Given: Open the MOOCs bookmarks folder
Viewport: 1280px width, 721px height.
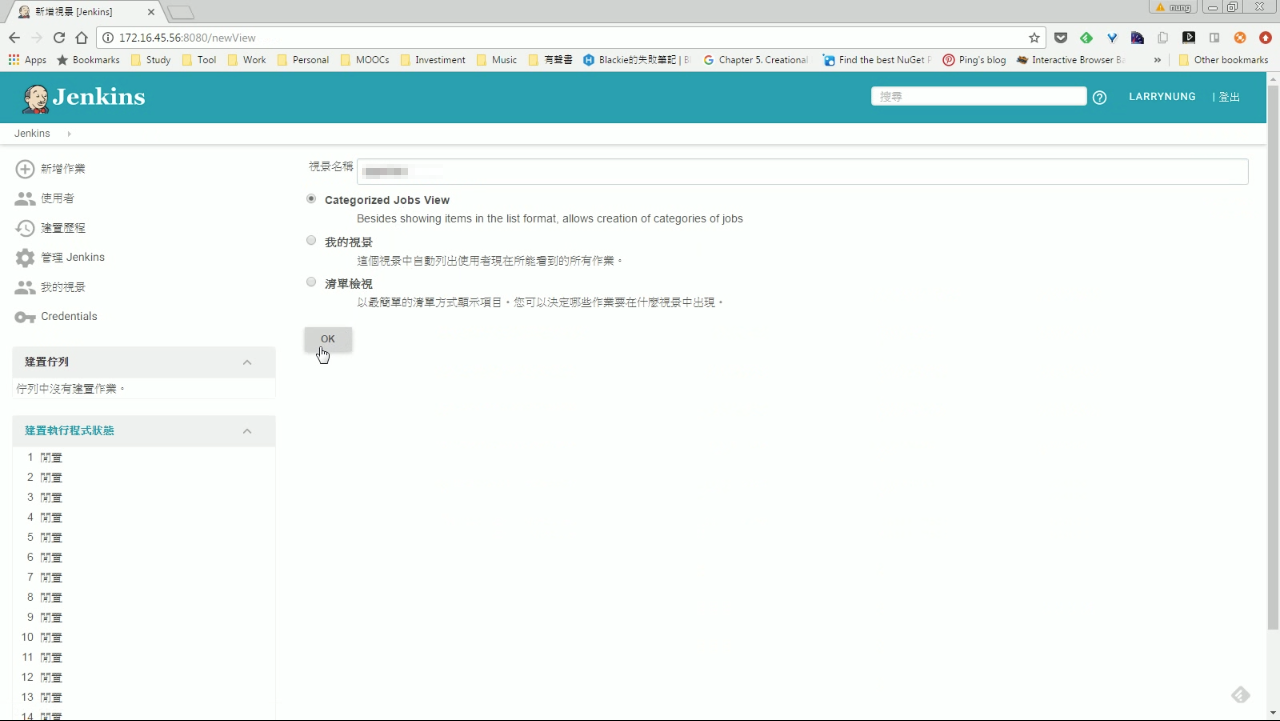Looking at the screenshot, I should (364, 60).
